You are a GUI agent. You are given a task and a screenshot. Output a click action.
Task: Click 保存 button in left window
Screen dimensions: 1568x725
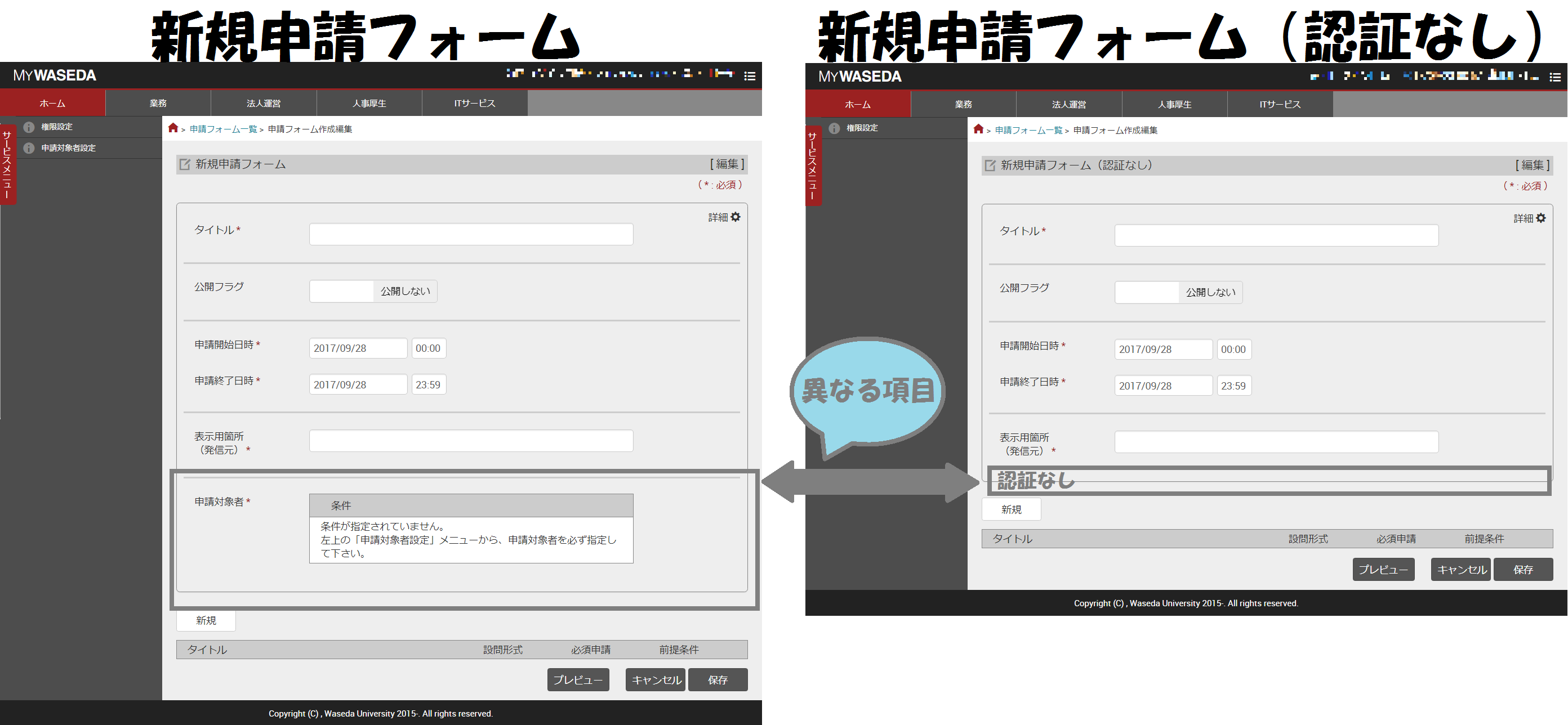(718, 680)
